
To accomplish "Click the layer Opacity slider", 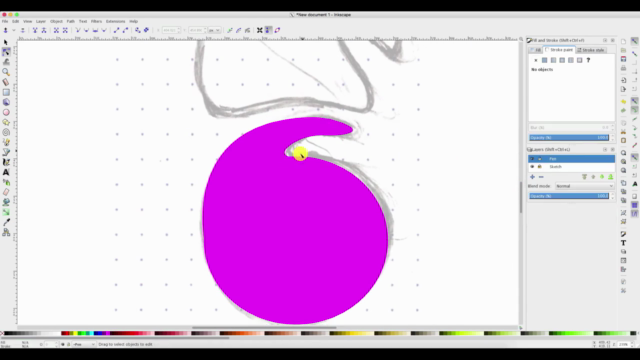I will click(x=569, y=196).
